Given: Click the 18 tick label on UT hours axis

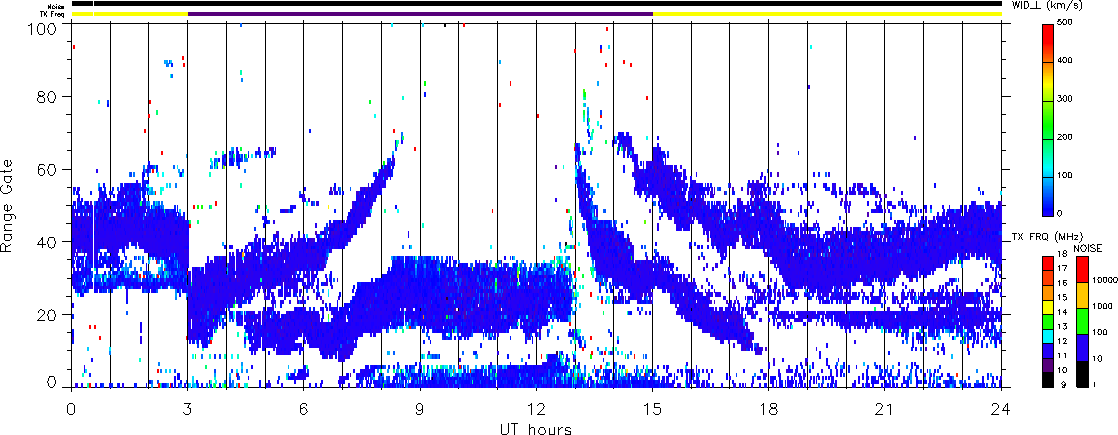Looking at the screenshot, I should coord(768,408).
